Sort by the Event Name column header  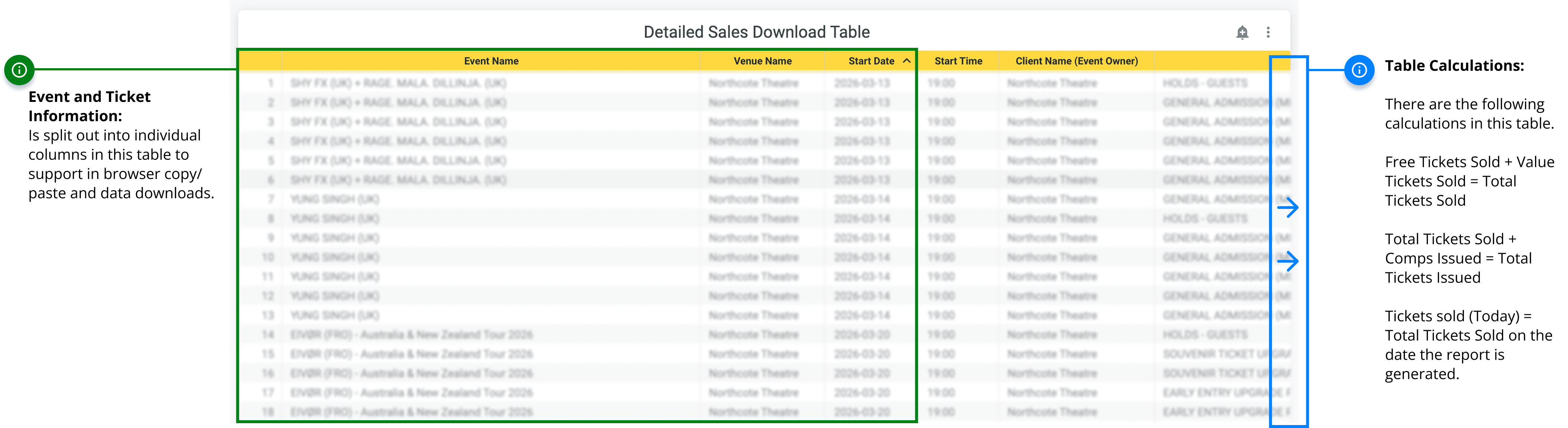tap(491, 61)
